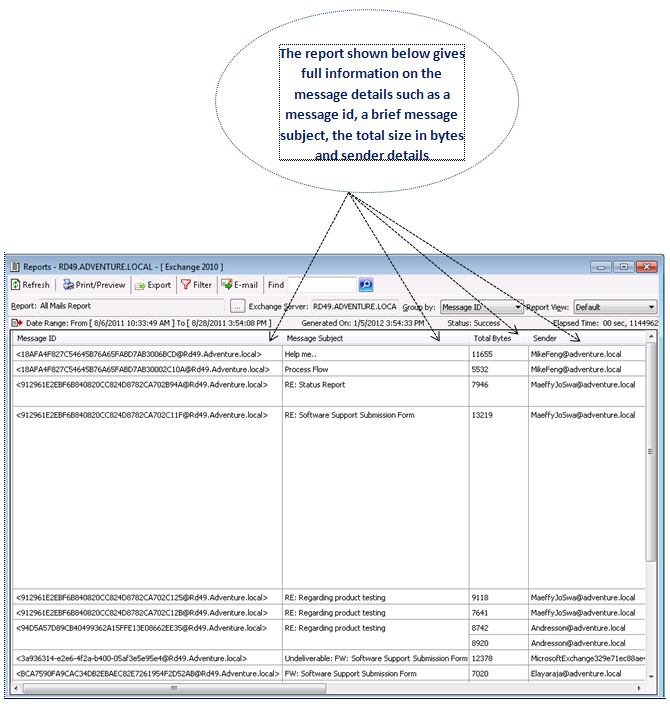Sort by the Message ID column header
This screenshot has height=704, width=670.
tap(147, 338)
